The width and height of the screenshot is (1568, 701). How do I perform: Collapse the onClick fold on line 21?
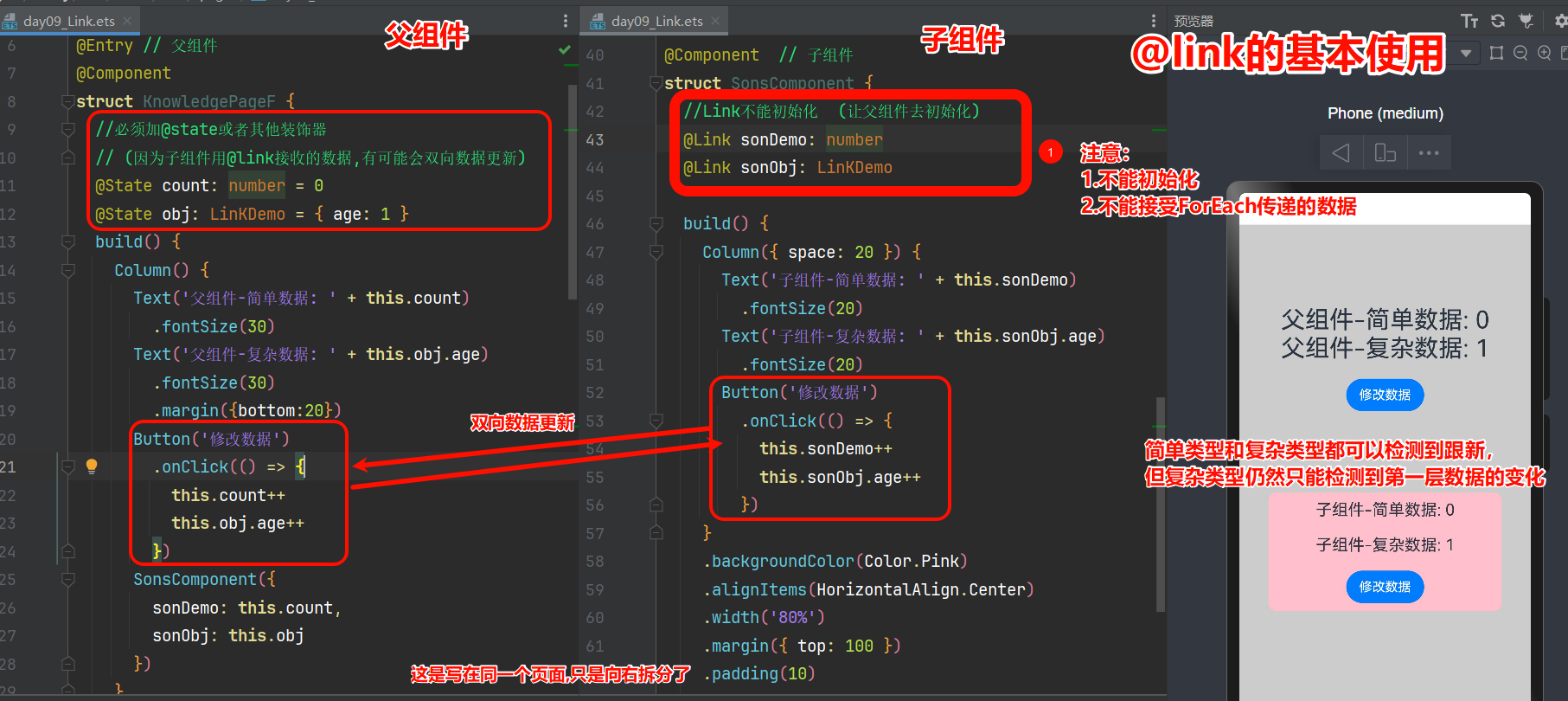67,467
